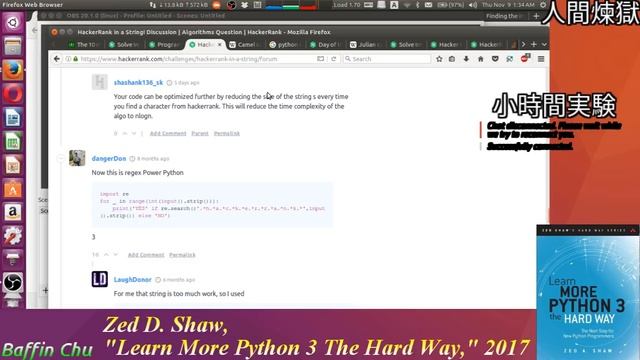
Task: Open Amazon launcher in the dock
Action: click(13, 213)
